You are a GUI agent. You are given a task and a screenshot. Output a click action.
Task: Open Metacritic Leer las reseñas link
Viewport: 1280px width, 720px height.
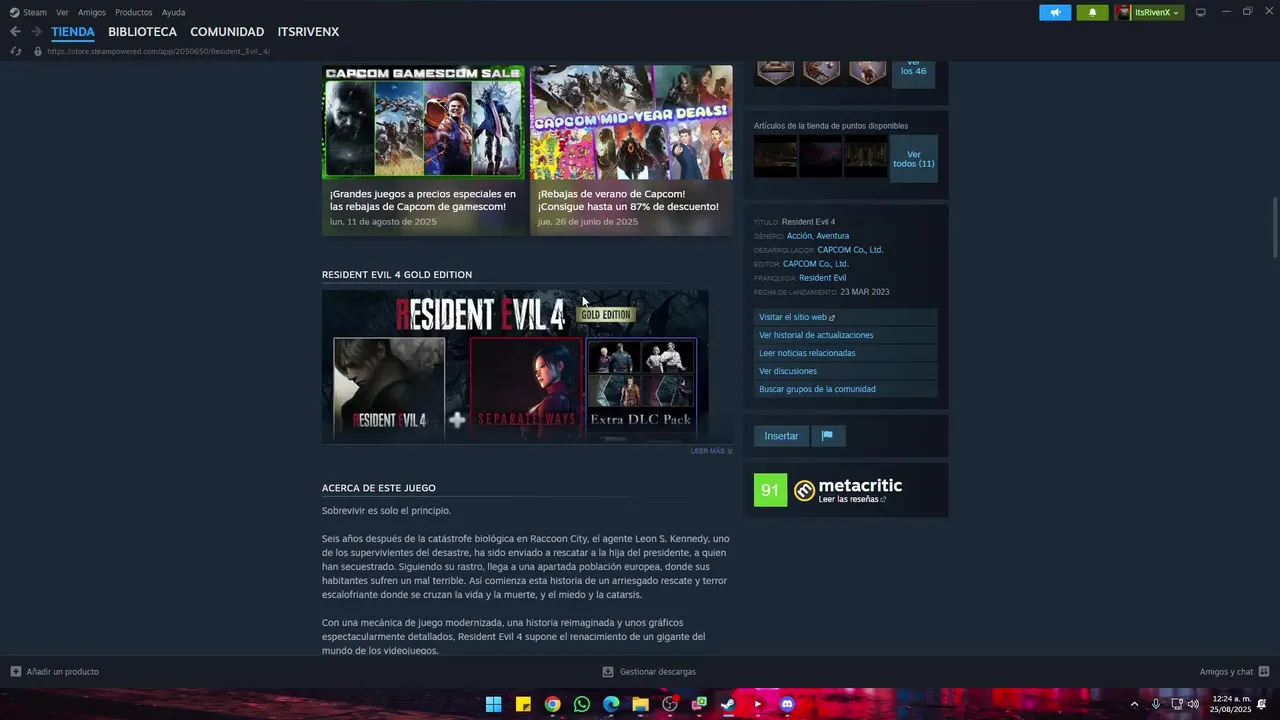pos(852,499)
